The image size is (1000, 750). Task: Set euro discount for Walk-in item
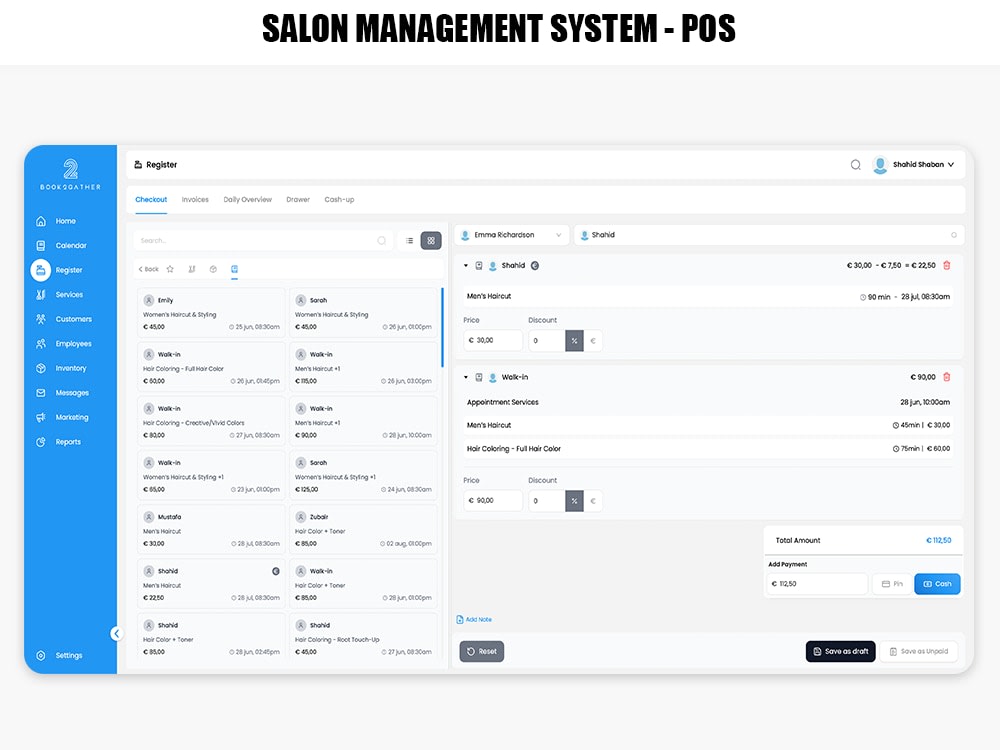(x=593, y=501)
